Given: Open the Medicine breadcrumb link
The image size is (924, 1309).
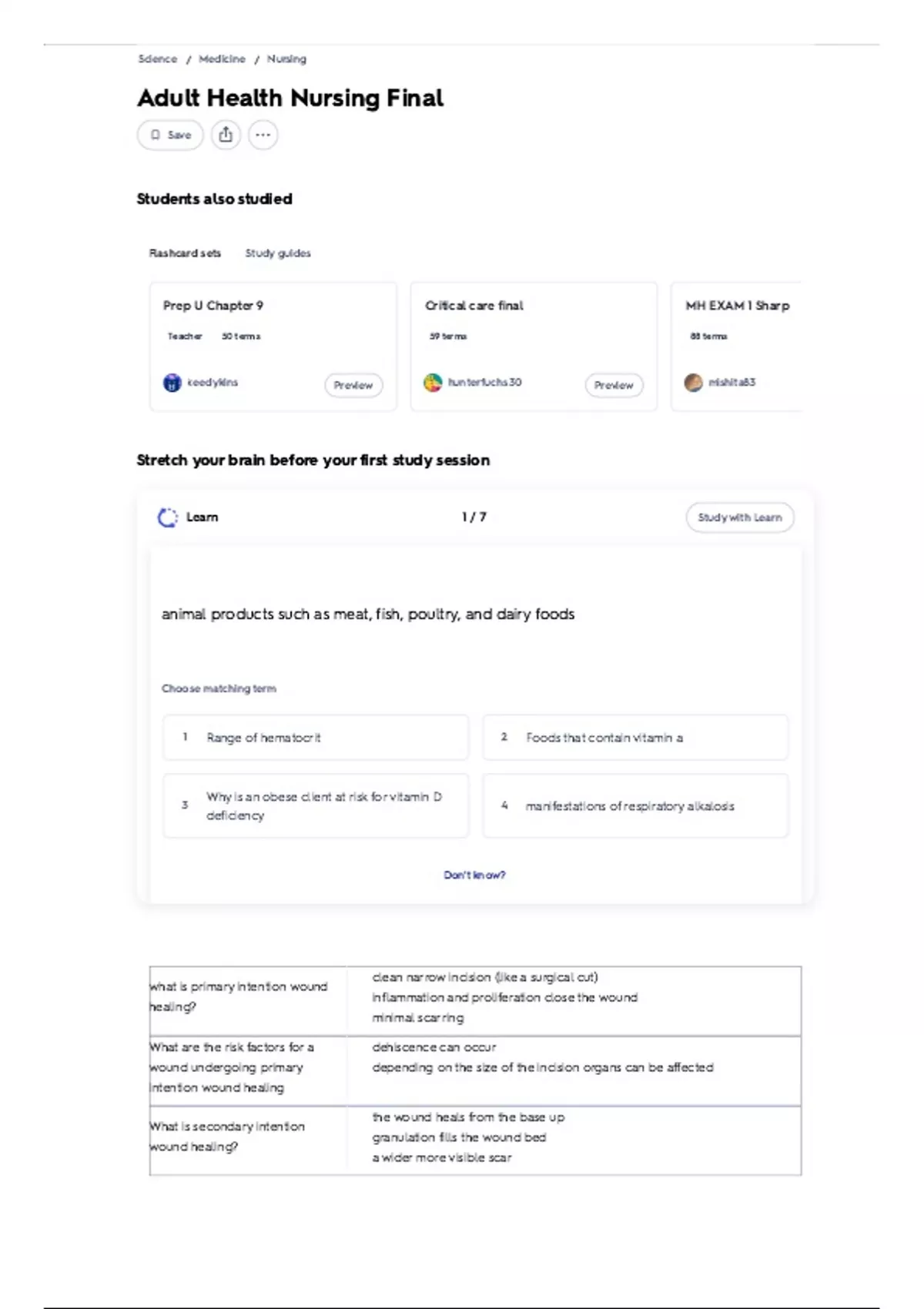Looking at the screenshot, I should click(x=222, y=59).
